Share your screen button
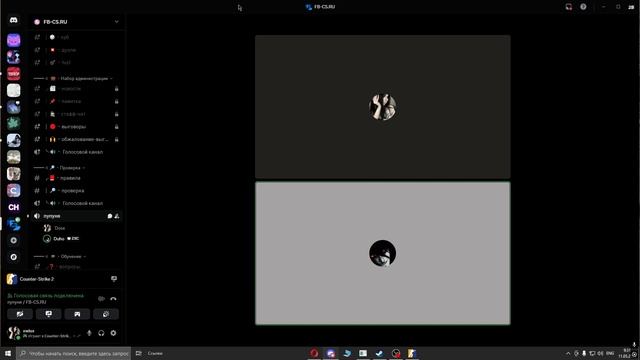 (x=49, y=314)
